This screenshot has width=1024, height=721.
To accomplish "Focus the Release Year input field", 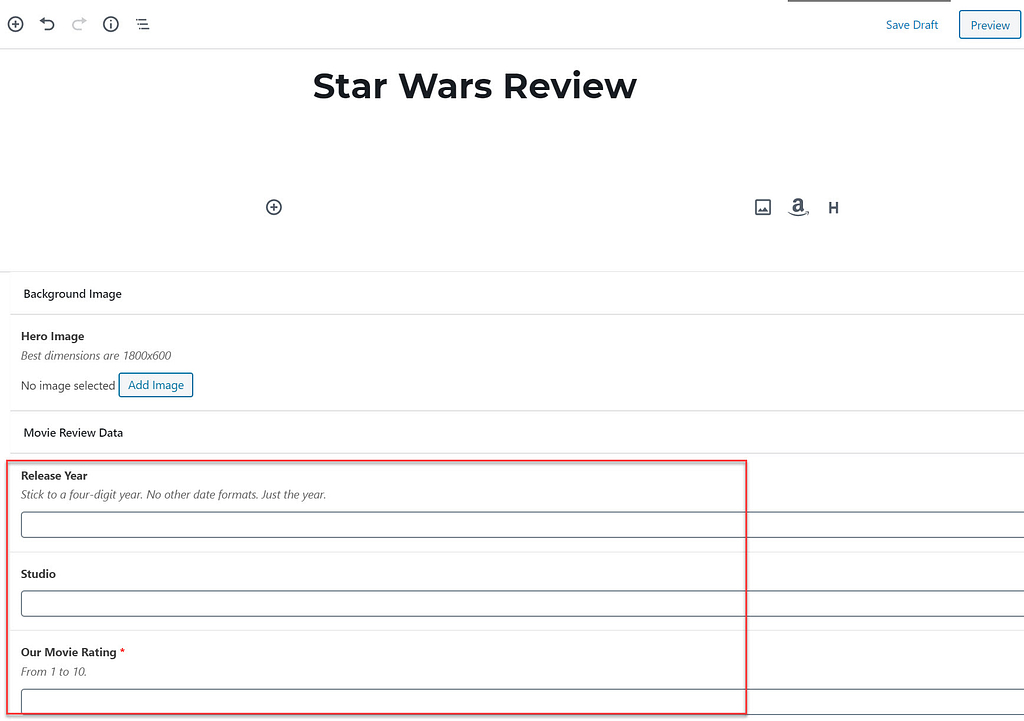I will (x=522, y=525).
